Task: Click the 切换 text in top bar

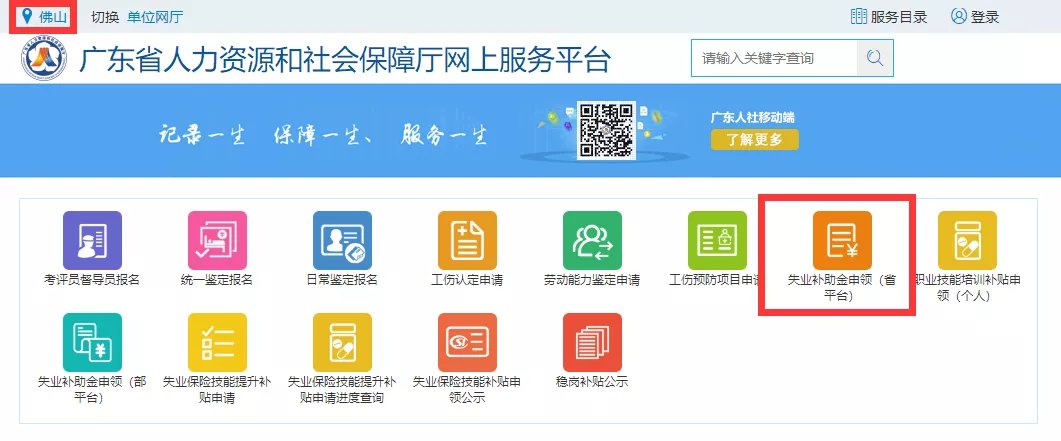Action: coord(105,17)
